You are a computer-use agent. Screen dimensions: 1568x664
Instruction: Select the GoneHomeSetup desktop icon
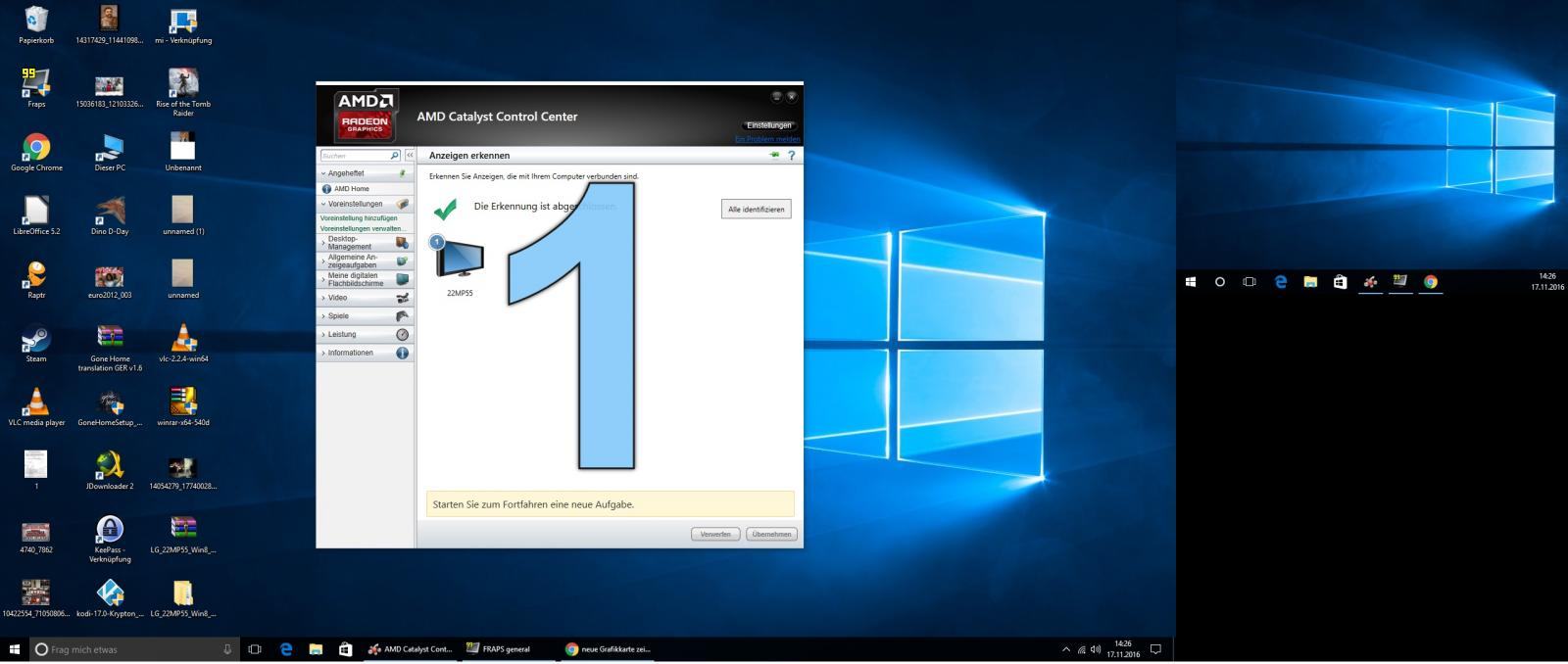pos(110,407)
